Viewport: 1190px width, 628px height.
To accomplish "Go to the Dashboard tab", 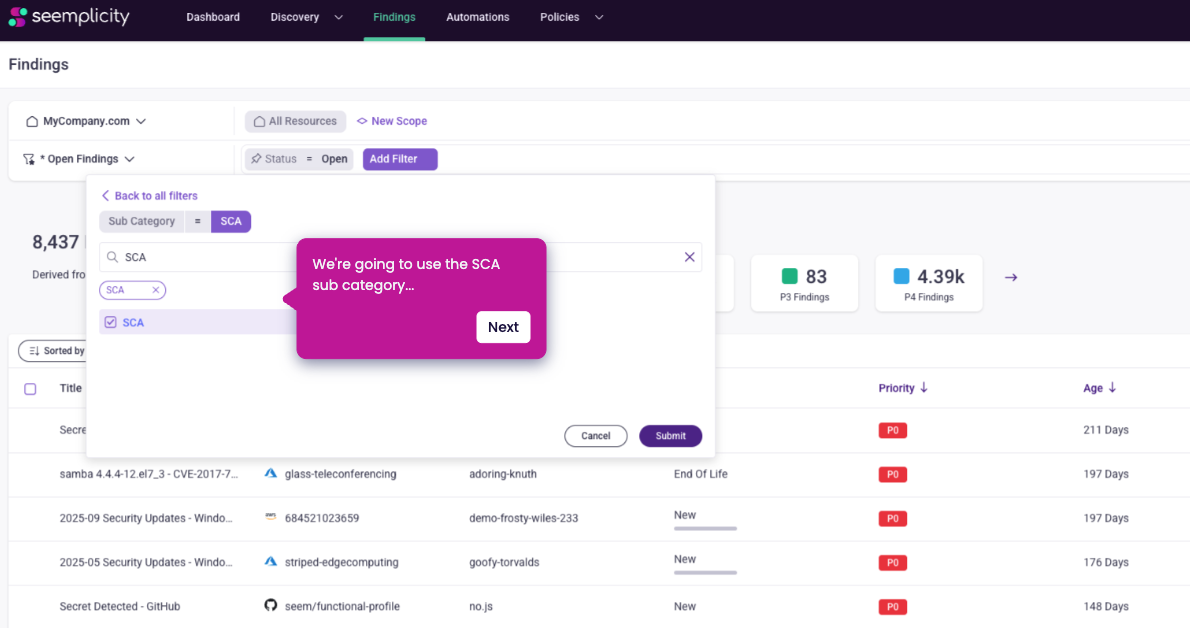I will click(213, 17).
